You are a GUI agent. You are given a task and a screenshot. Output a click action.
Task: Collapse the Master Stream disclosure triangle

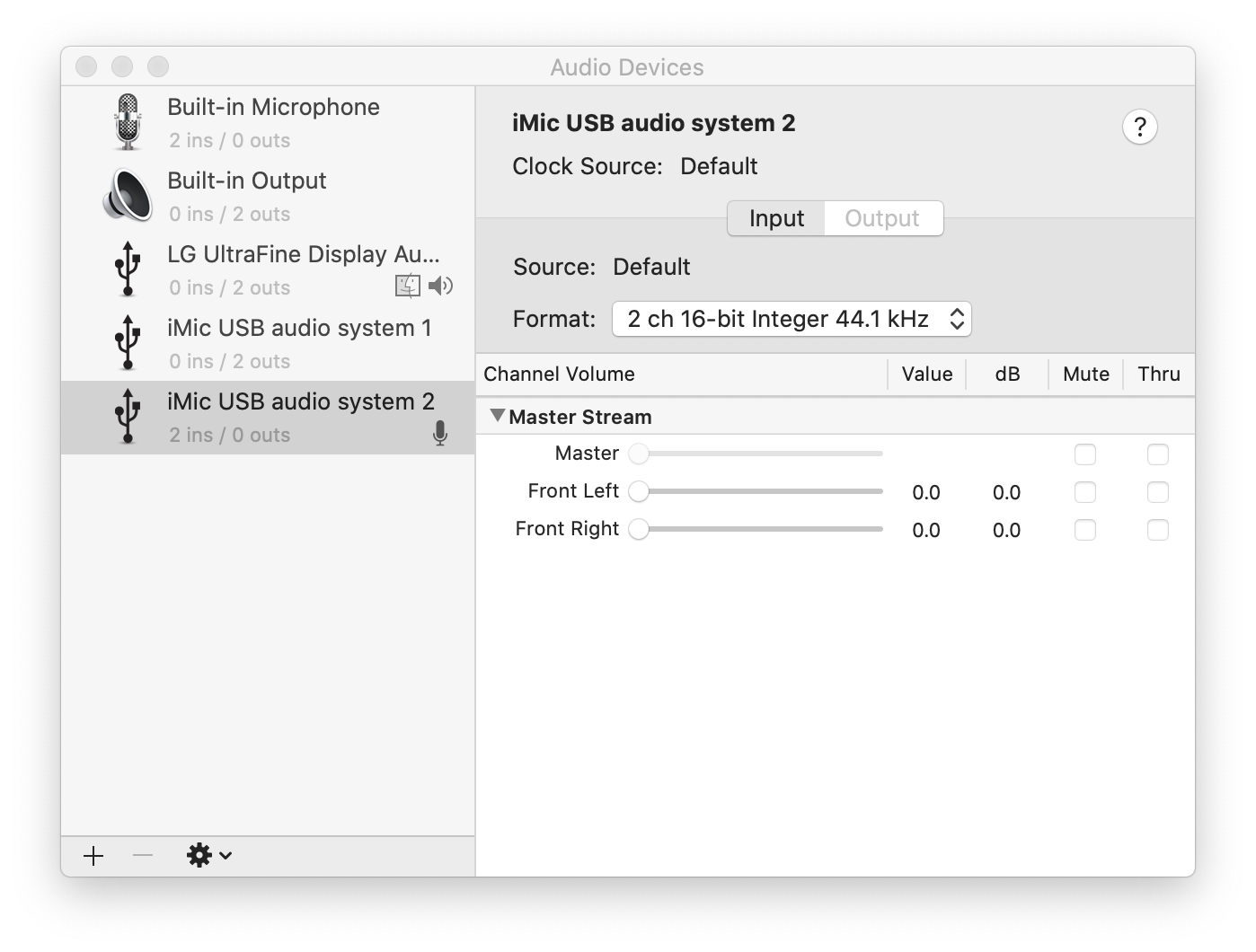(498, 416)
